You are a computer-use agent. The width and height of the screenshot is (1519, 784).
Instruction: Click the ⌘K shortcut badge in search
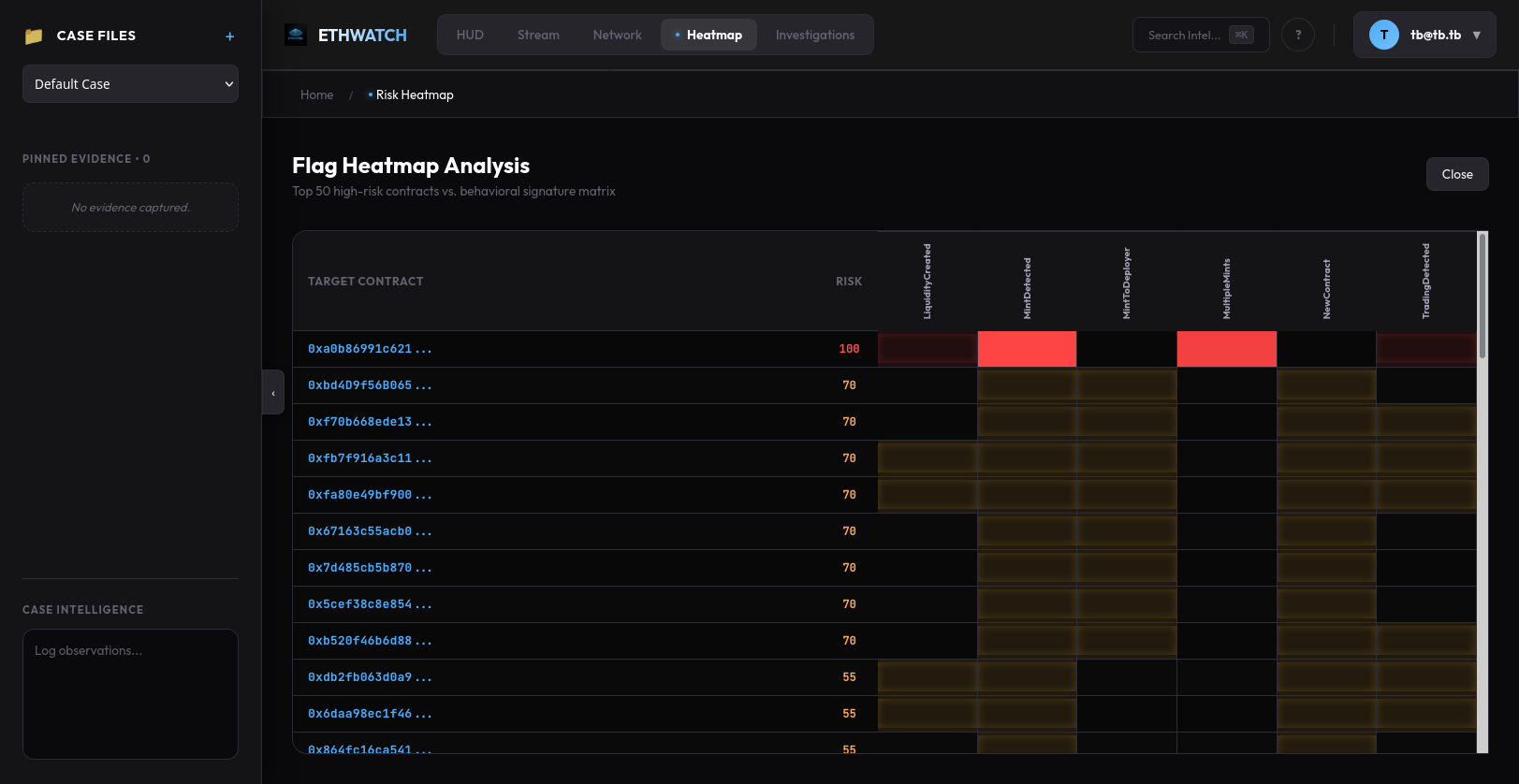1241,35
